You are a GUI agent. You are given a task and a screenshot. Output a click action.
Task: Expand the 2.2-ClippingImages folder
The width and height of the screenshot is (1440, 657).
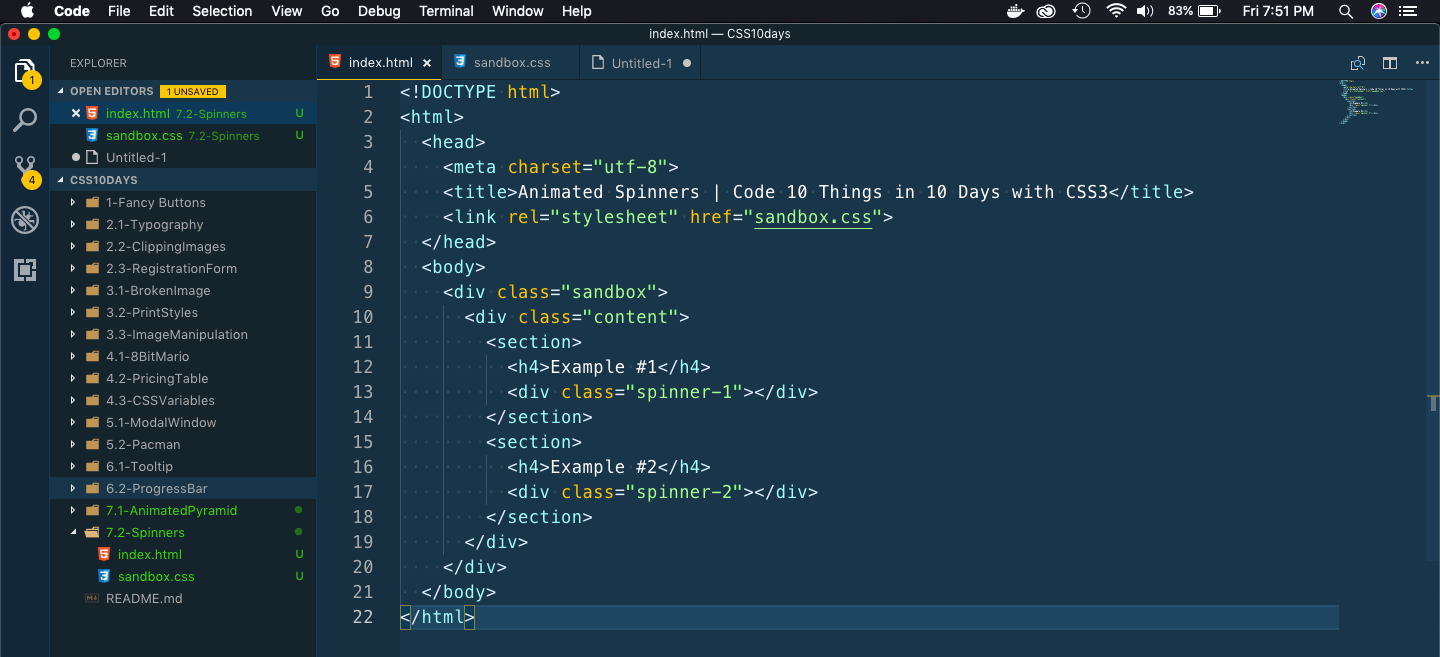[73, 246]
